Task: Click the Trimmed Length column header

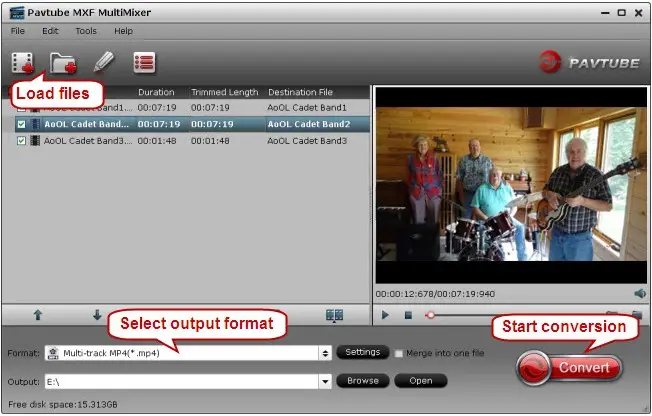Action: coord(225,92)
